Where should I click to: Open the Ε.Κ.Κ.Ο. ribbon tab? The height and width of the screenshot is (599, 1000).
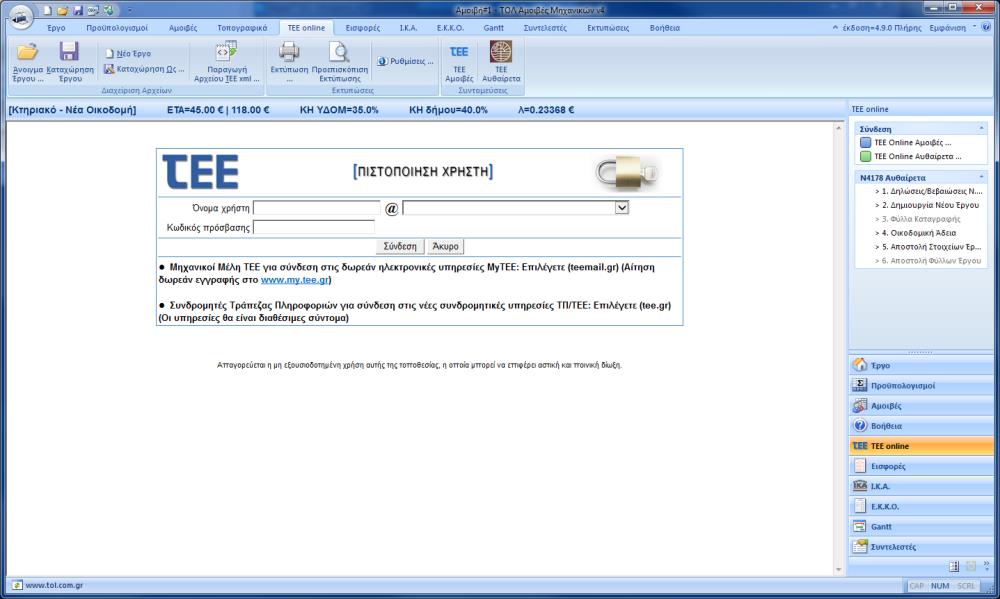[450, 28]
